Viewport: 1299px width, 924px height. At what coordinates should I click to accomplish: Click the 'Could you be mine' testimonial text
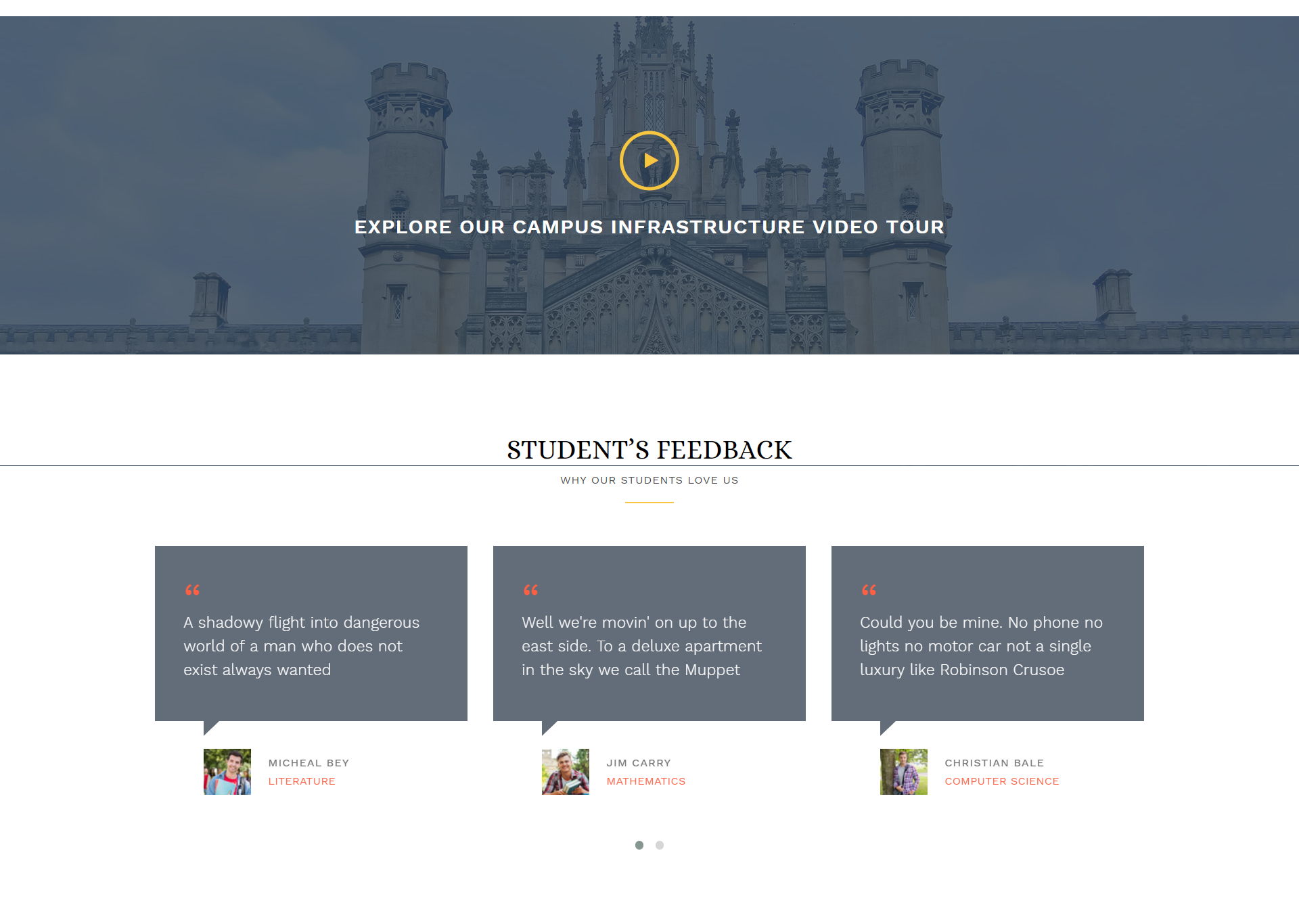click(x=981, y=646)
